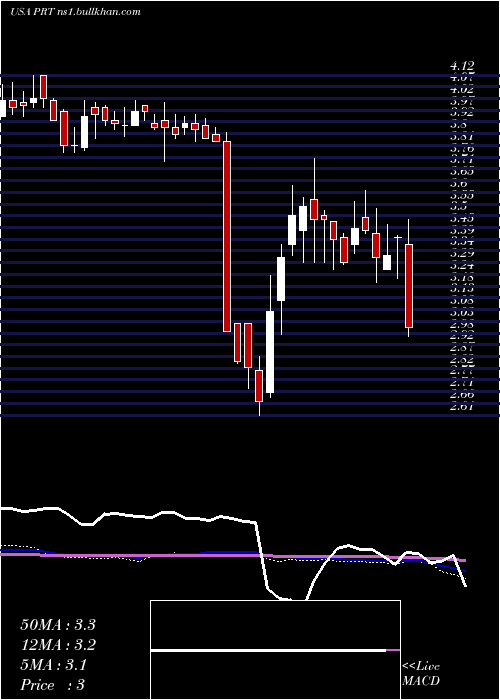This screenshot has width=500, height=700.
Task: Click the 2.98 price axis label
Action: (x=462, y=325)
